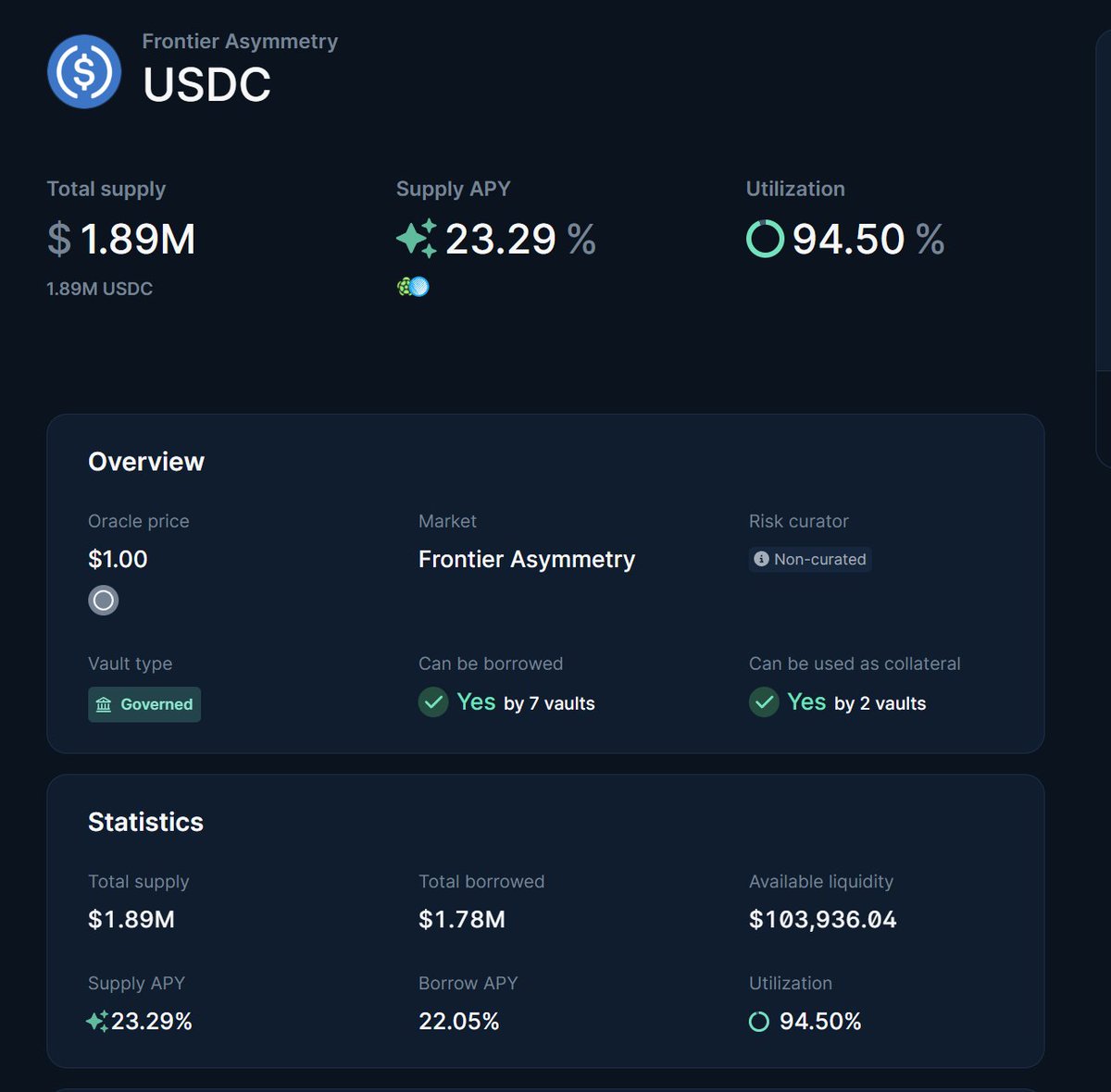Click the Frontier Asymmetry header subtitle

click(240, 42)
